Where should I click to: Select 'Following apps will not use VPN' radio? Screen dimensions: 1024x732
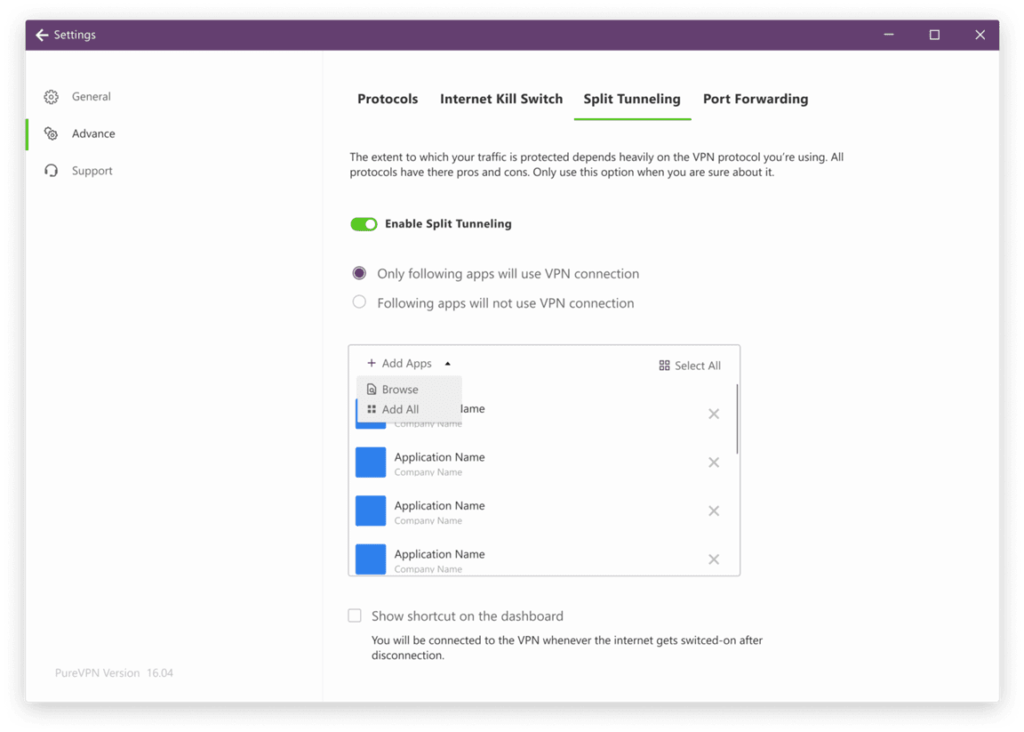pos(360,303)
